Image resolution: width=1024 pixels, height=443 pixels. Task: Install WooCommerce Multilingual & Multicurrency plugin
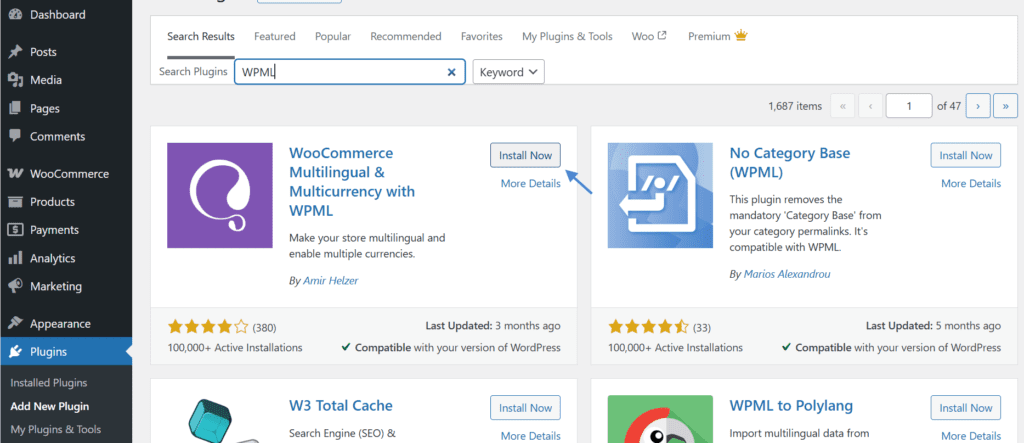click(526, 156)
